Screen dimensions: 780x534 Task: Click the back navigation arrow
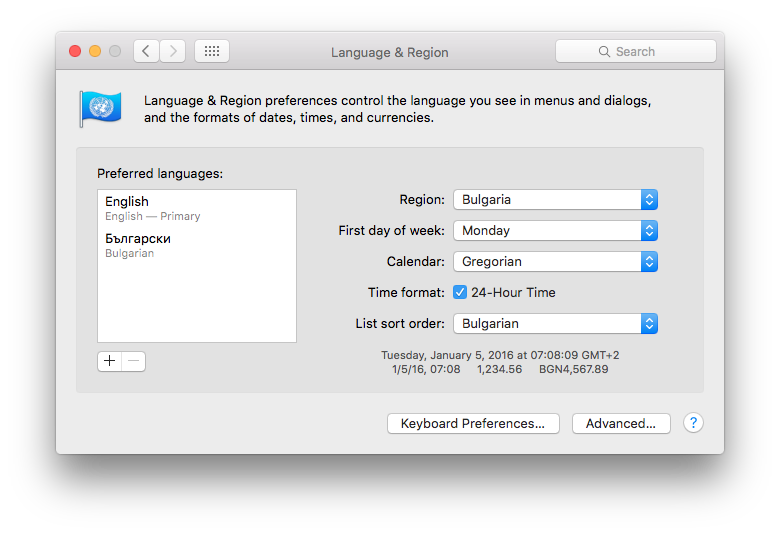(x=146, y=51)
